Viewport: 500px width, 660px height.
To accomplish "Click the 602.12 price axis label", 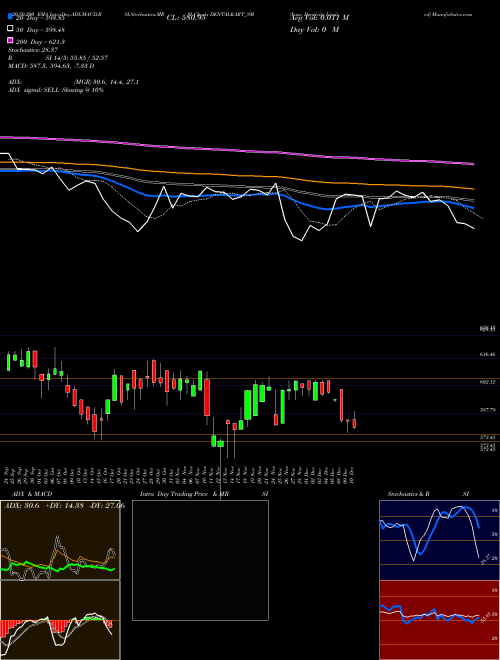I will click(x=487, y=382).
